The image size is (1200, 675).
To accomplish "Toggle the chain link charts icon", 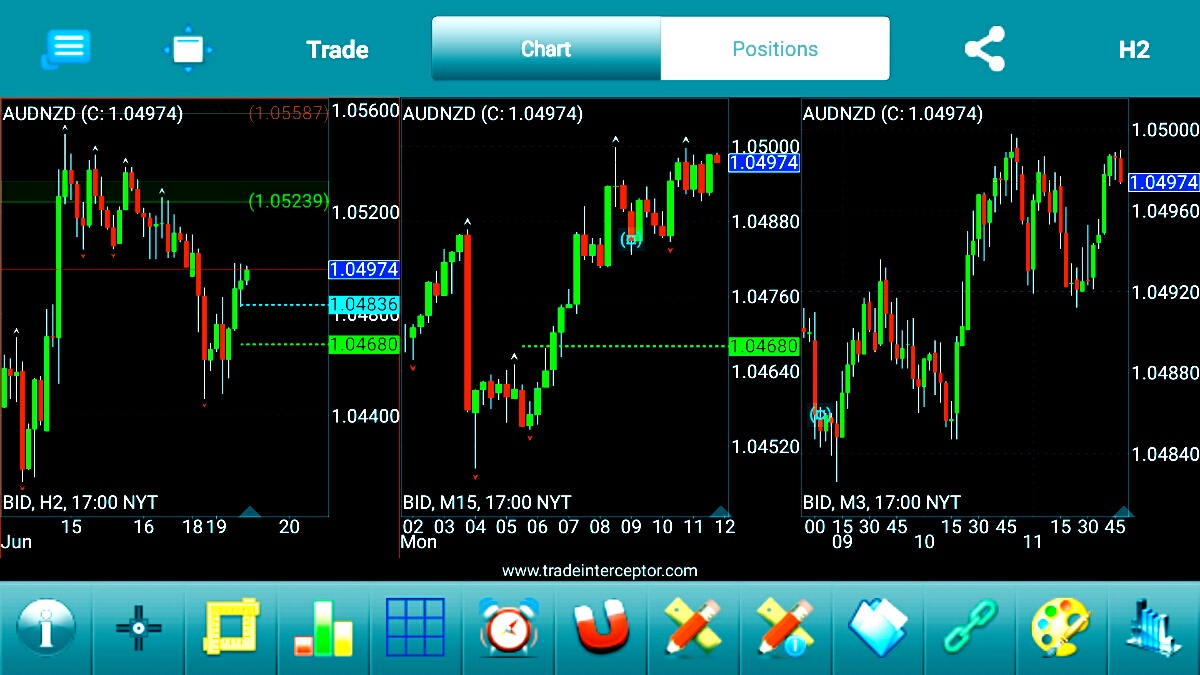I will (969, 629).
